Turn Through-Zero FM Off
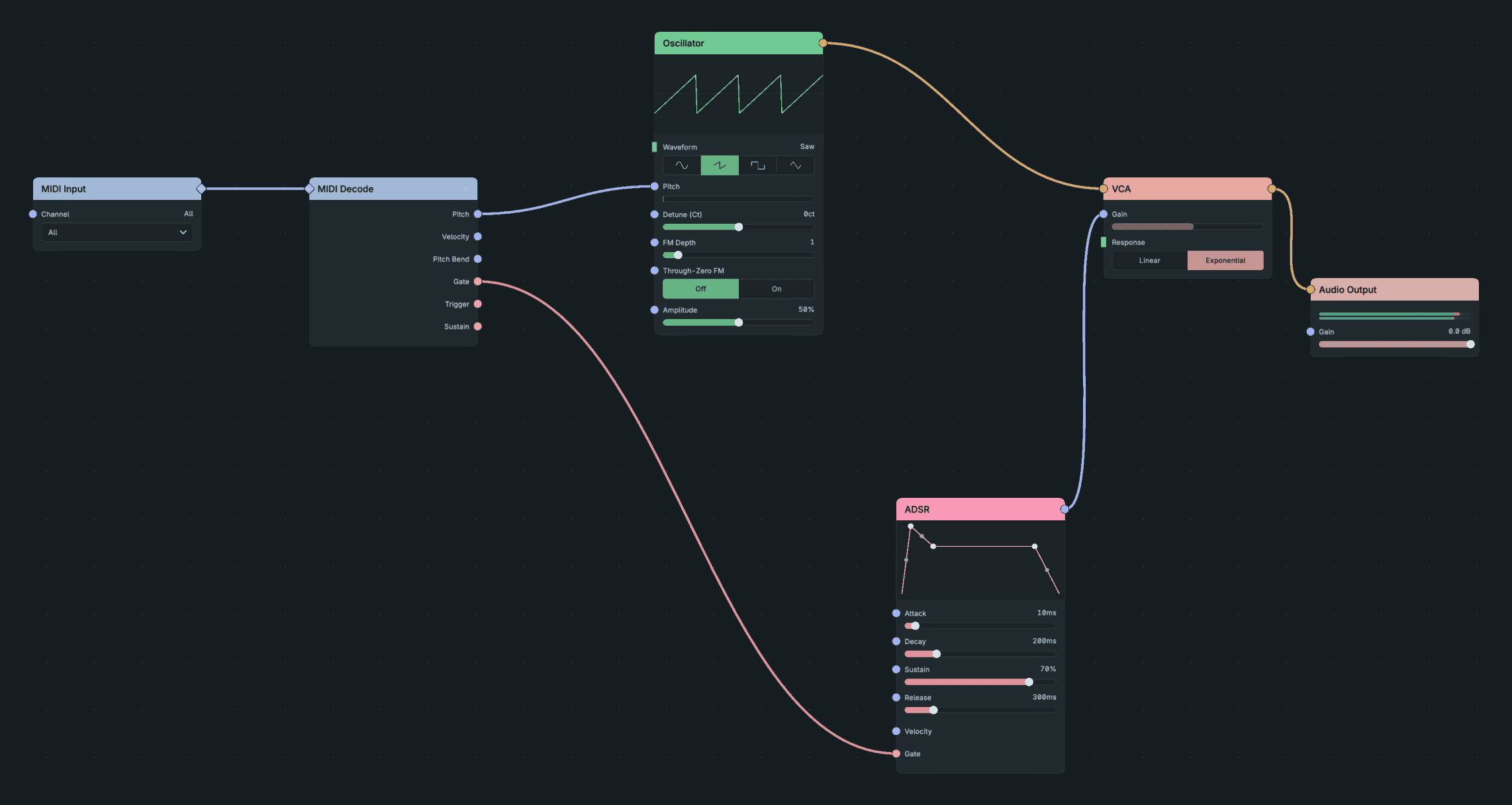The width and height of the screenshot is (1512, 805). coord(700,289)
